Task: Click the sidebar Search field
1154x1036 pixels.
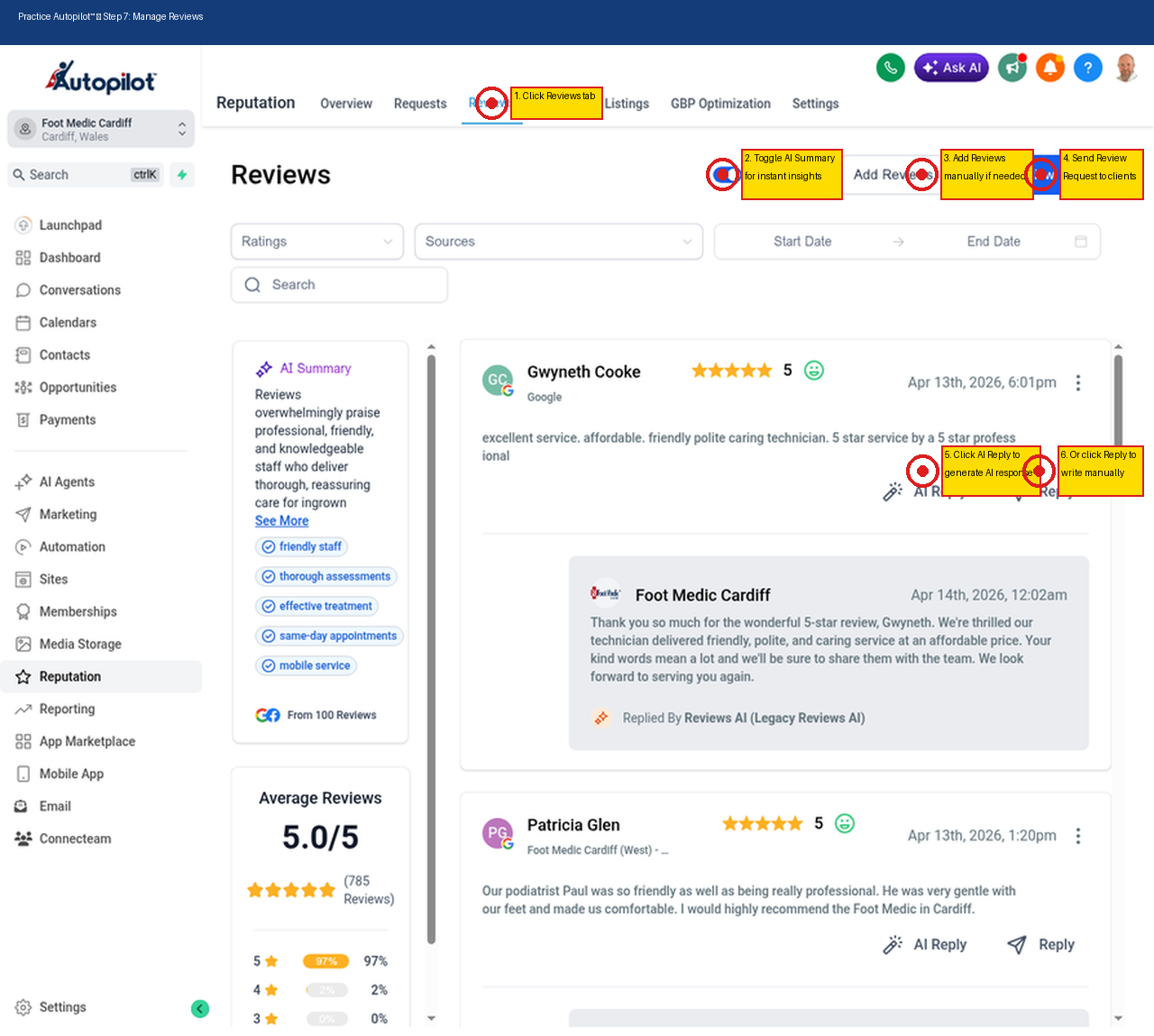Action: coord(86,175)
